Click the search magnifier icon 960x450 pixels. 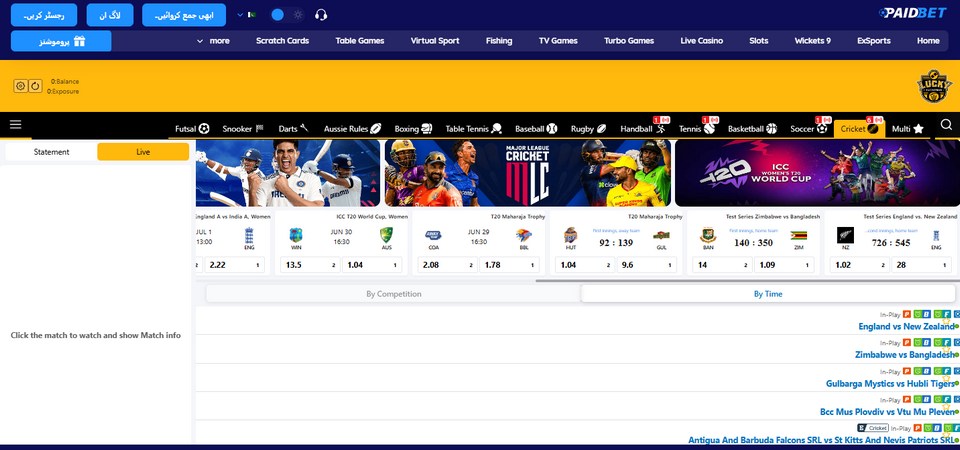[946, 125]
